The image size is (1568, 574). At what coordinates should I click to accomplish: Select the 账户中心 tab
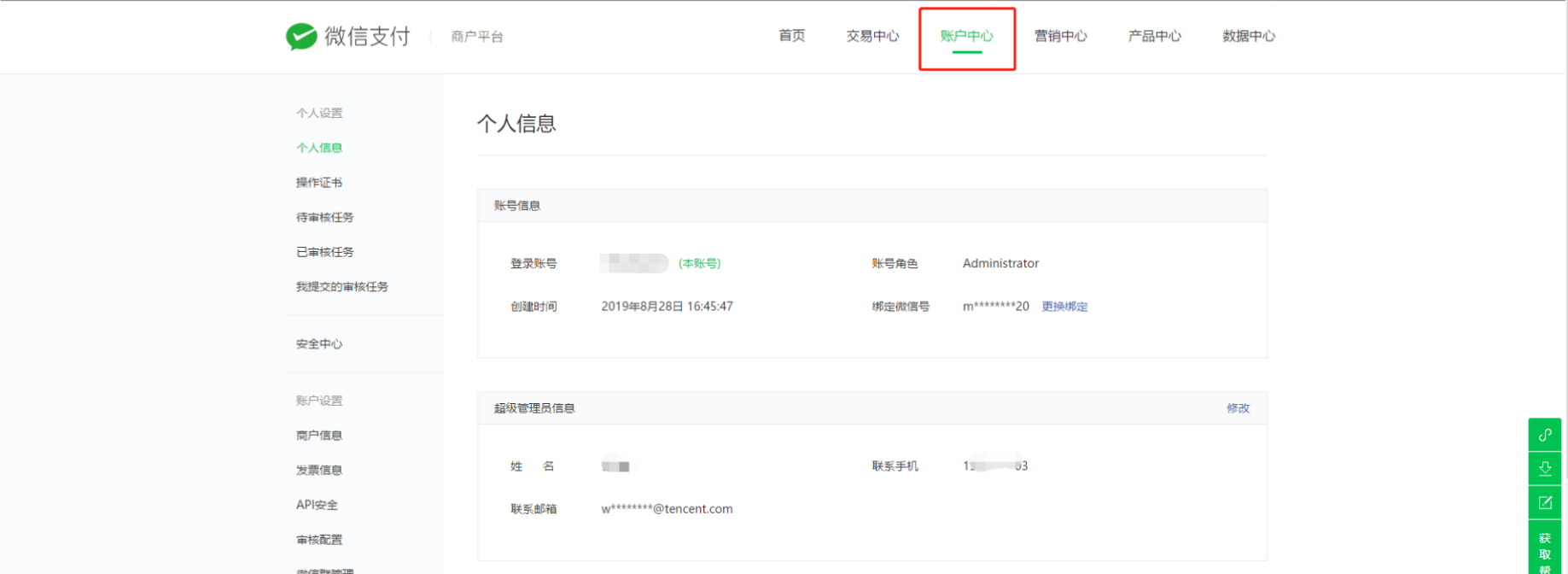point(966,36)
